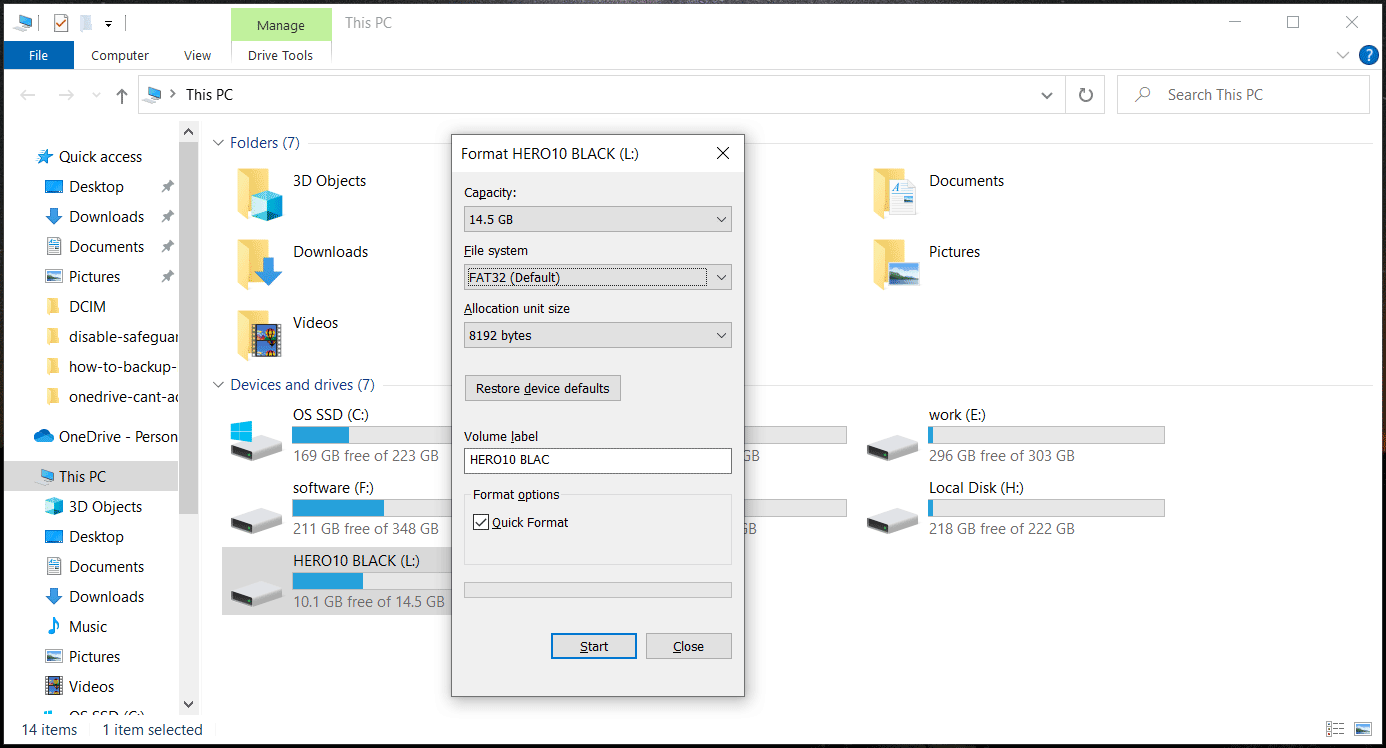1386x748 pixels.
Task: Click the navigate up arrow
Action: tap(121, 94)
